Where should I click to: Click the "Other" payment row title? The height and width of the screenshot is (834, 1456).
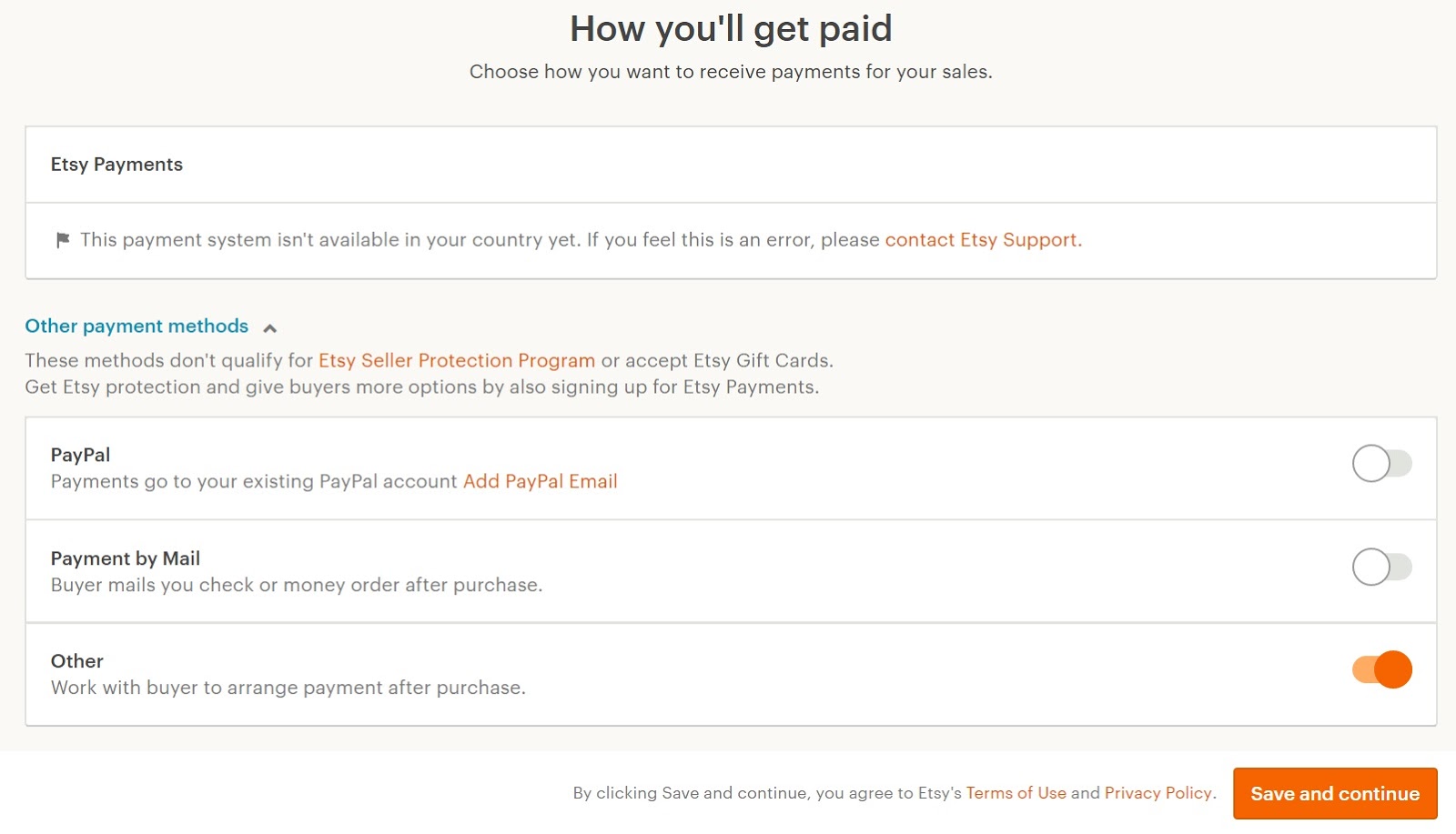point(77,661)
